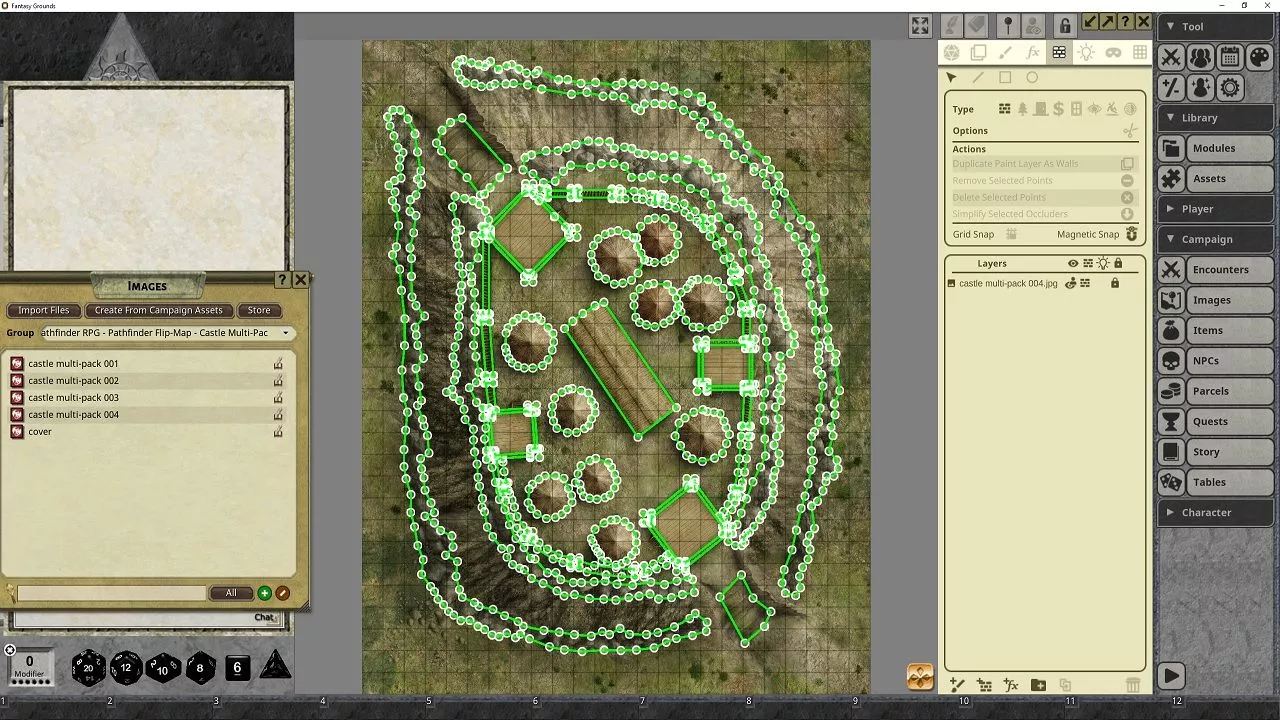Click the player vision preview icon
The width and height of the screenshot is (1280, 720).
[x=1035, y=26]
